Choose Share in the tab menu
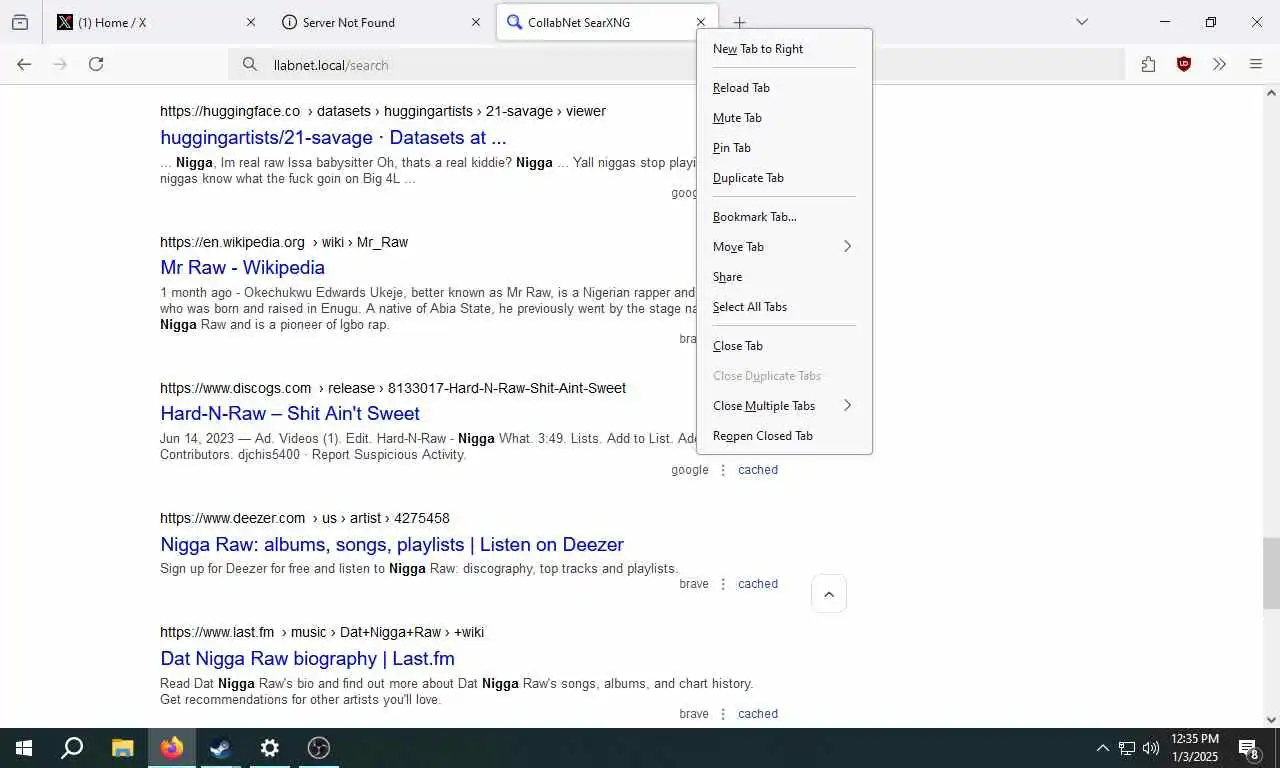The height and width of the screenshot is (768, 1280). pyautogui.click(x=784, y=277)
